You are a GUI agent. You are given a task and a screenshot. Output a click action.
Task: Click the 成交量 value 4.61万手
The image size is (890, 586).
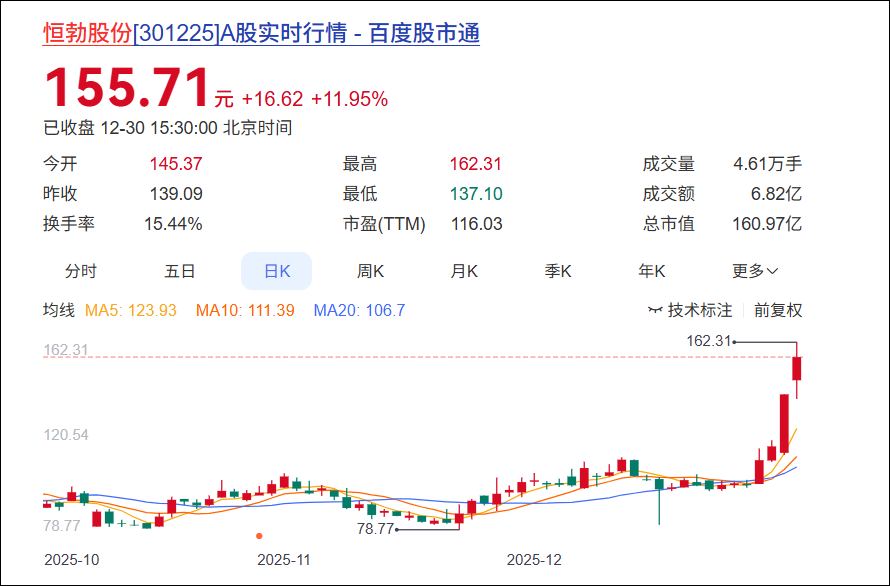coord(767,165)
